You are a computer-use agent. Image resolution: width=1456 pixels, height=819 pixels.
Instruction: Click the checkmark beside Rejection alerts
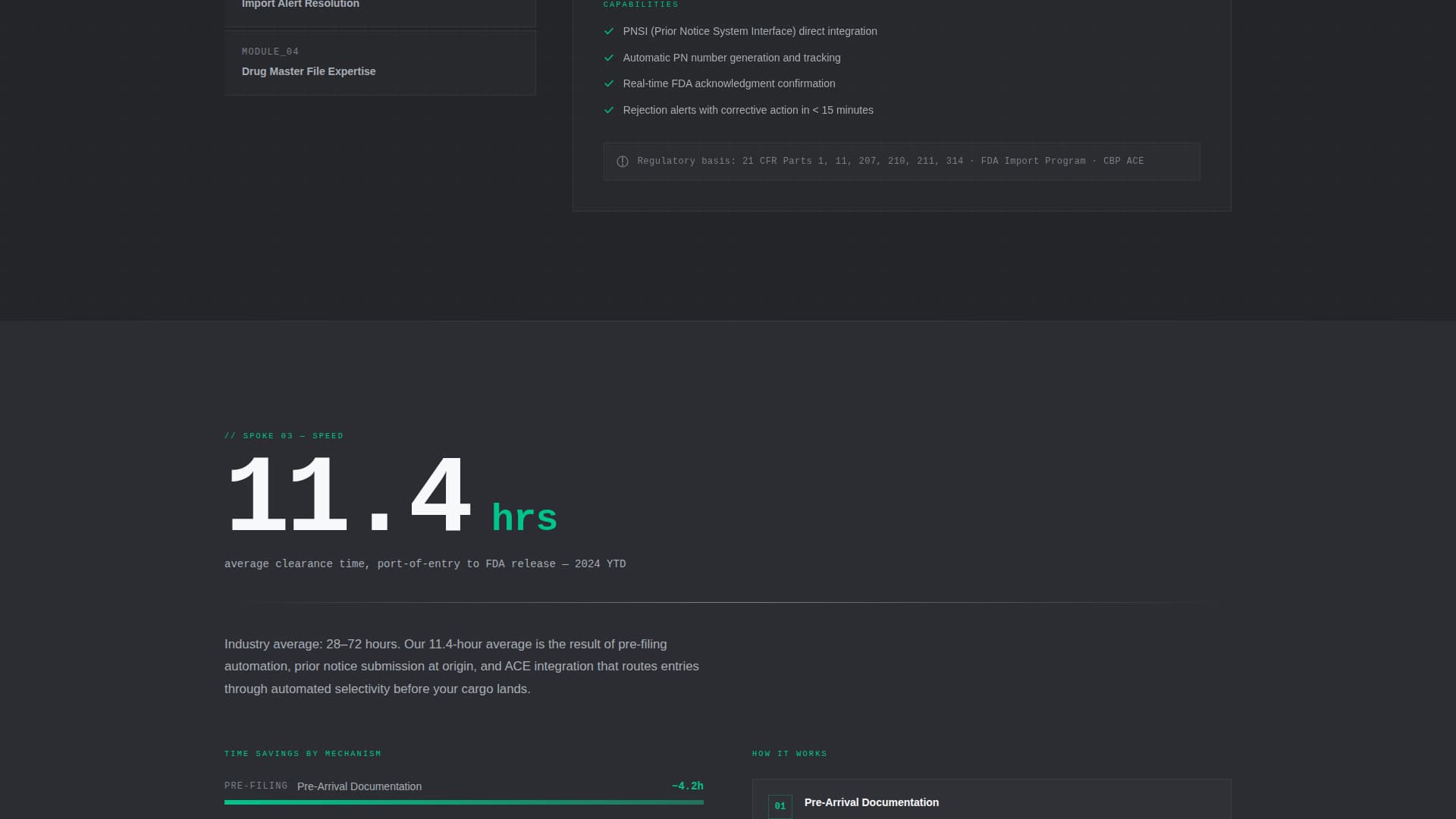(x=608, y=110)
